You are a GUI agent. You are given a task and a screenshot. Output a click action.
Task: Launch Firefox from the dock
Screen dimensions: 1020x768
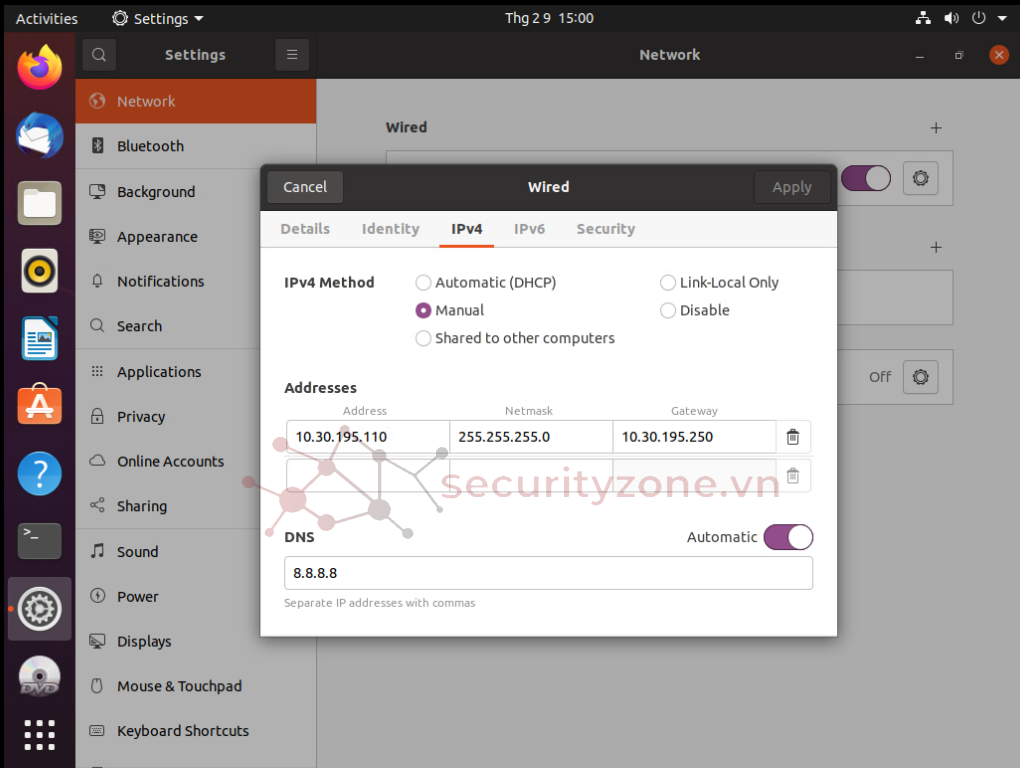(40, 68)
